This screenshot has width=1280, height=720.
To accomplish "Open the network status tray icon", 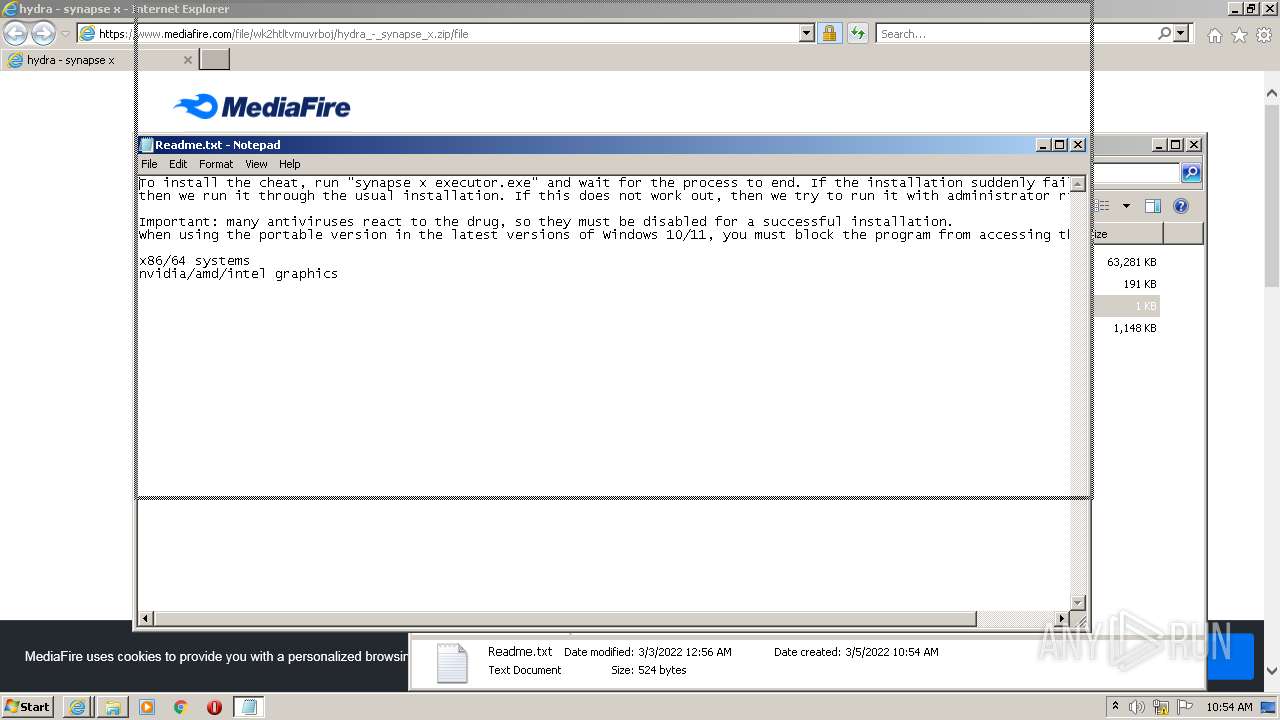I will 1161,707.
